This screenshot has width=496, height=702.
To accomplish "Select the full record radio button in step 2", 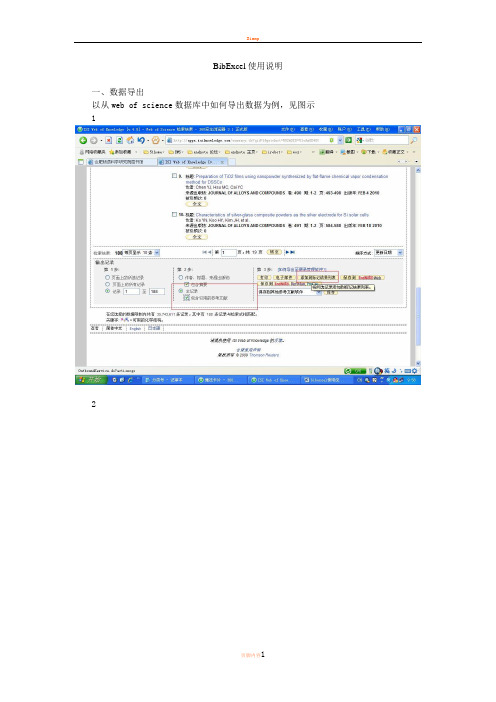I will click(181, 291).
